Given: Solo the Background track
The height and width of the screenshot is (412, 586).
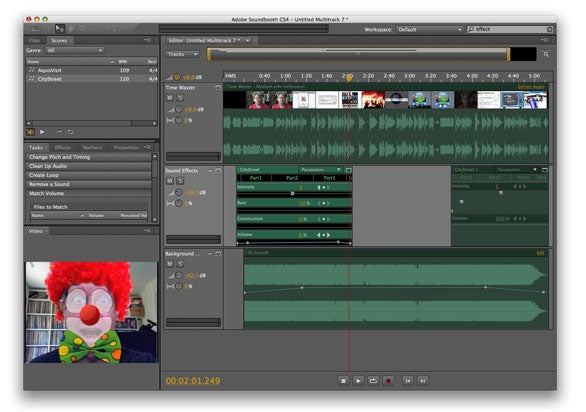Looking at the screenshot, I should pos(180,264).
